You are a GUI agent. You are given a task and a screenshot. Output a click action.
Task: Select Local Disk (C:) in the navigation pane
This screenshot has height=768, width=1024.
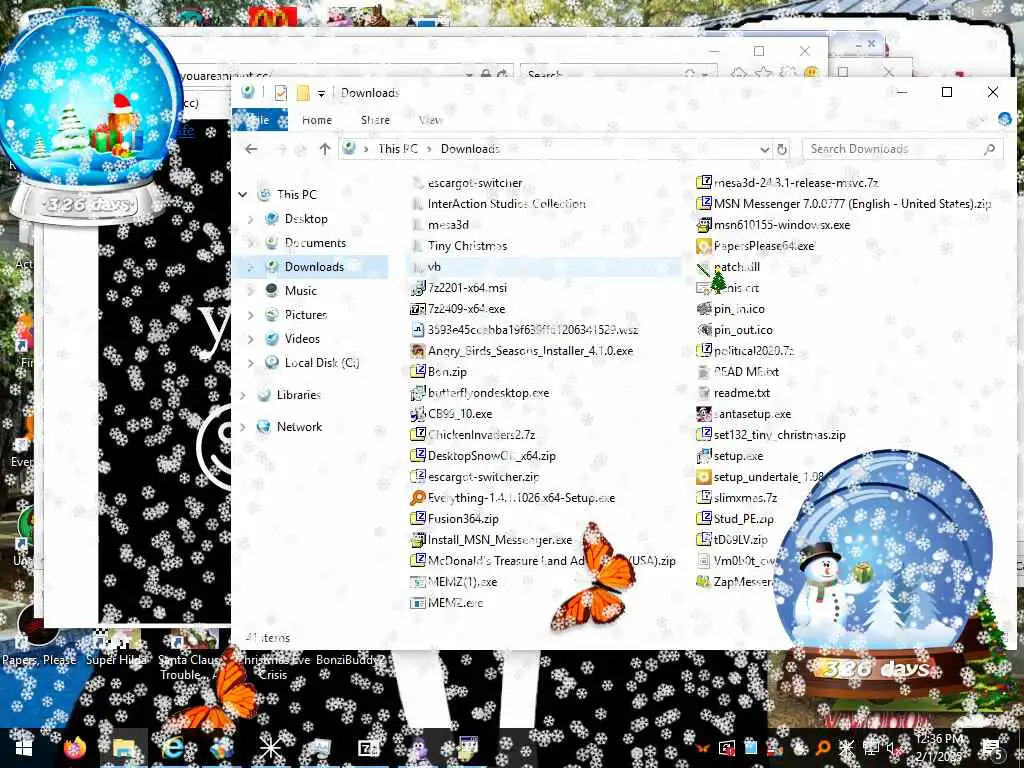322,362
